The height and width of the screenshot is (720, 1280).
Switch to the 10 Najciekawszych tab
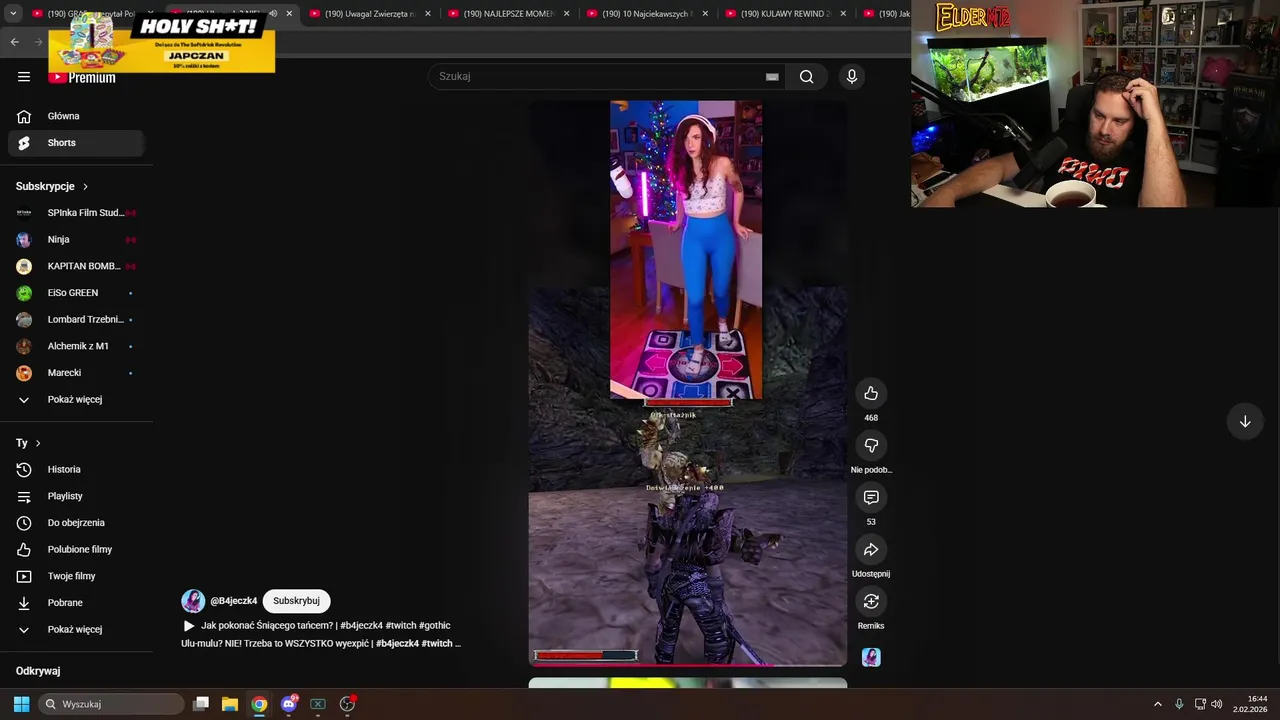coord(645,14)
